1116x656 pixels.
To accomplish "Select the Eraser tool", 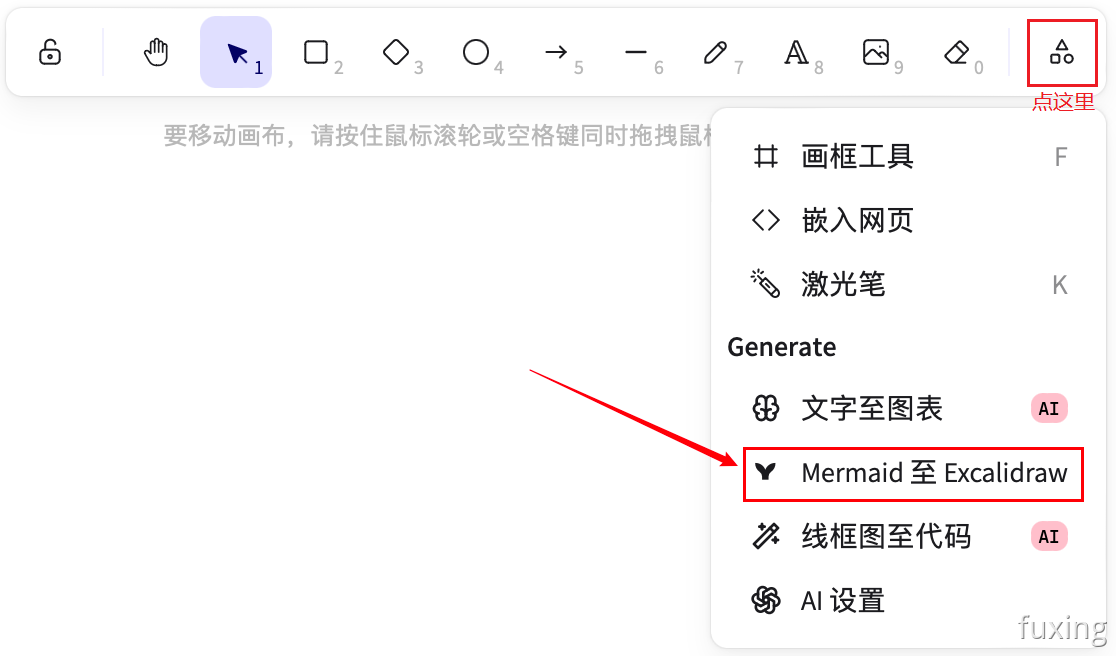I will pyautogui.click(x=956, y=52).
